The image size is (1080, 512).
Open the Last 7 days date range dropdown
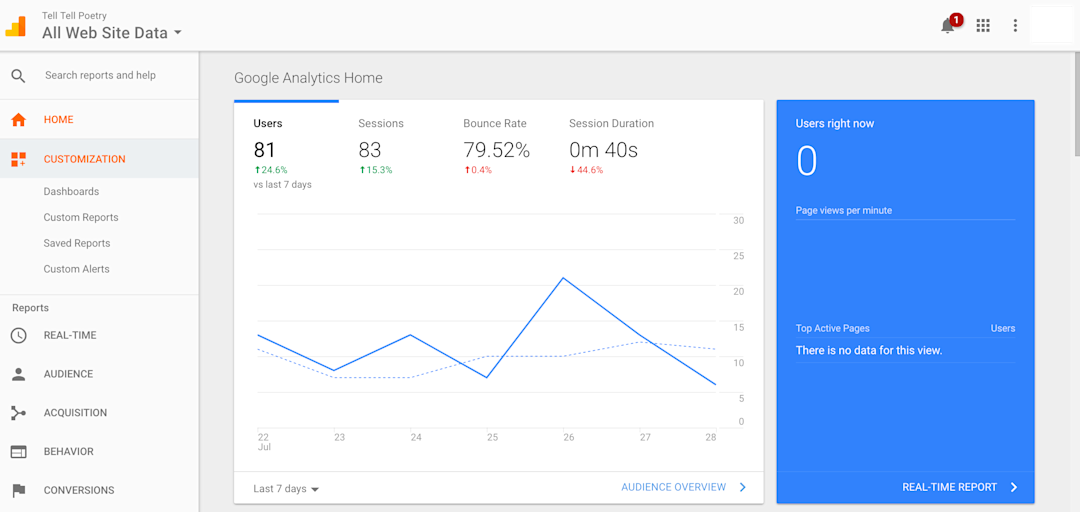286,489
